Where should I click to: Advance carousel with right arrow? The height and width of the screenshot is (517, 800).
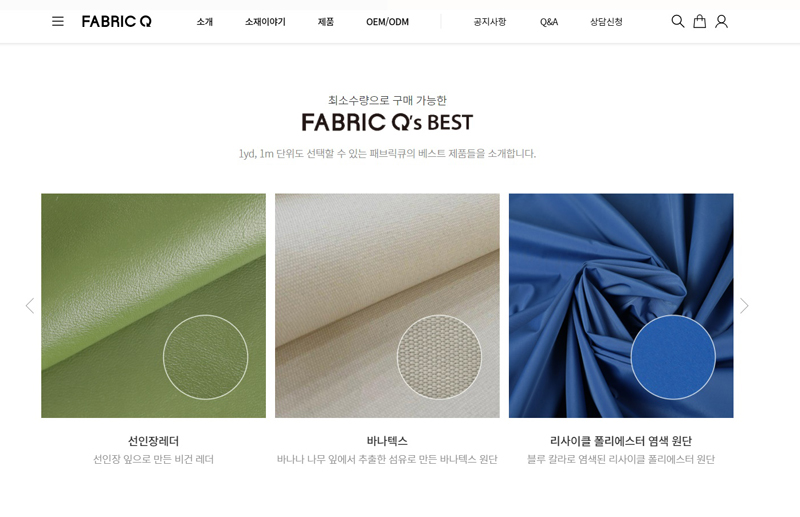tap(744, 306)
